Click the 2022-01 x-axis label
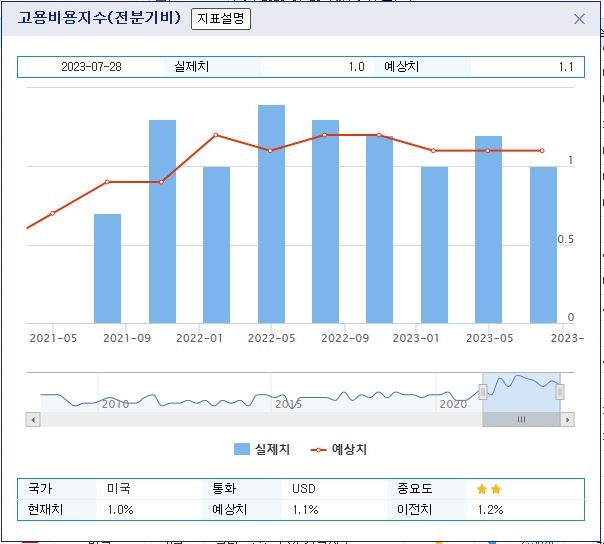The height and width of the screenshot is (544, 604). tap(199, 338)
